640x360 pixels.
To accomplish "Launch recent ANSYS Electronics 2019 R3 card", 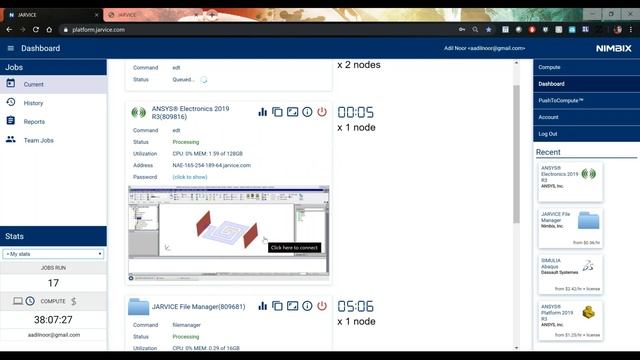I will [x=570, y=182].
